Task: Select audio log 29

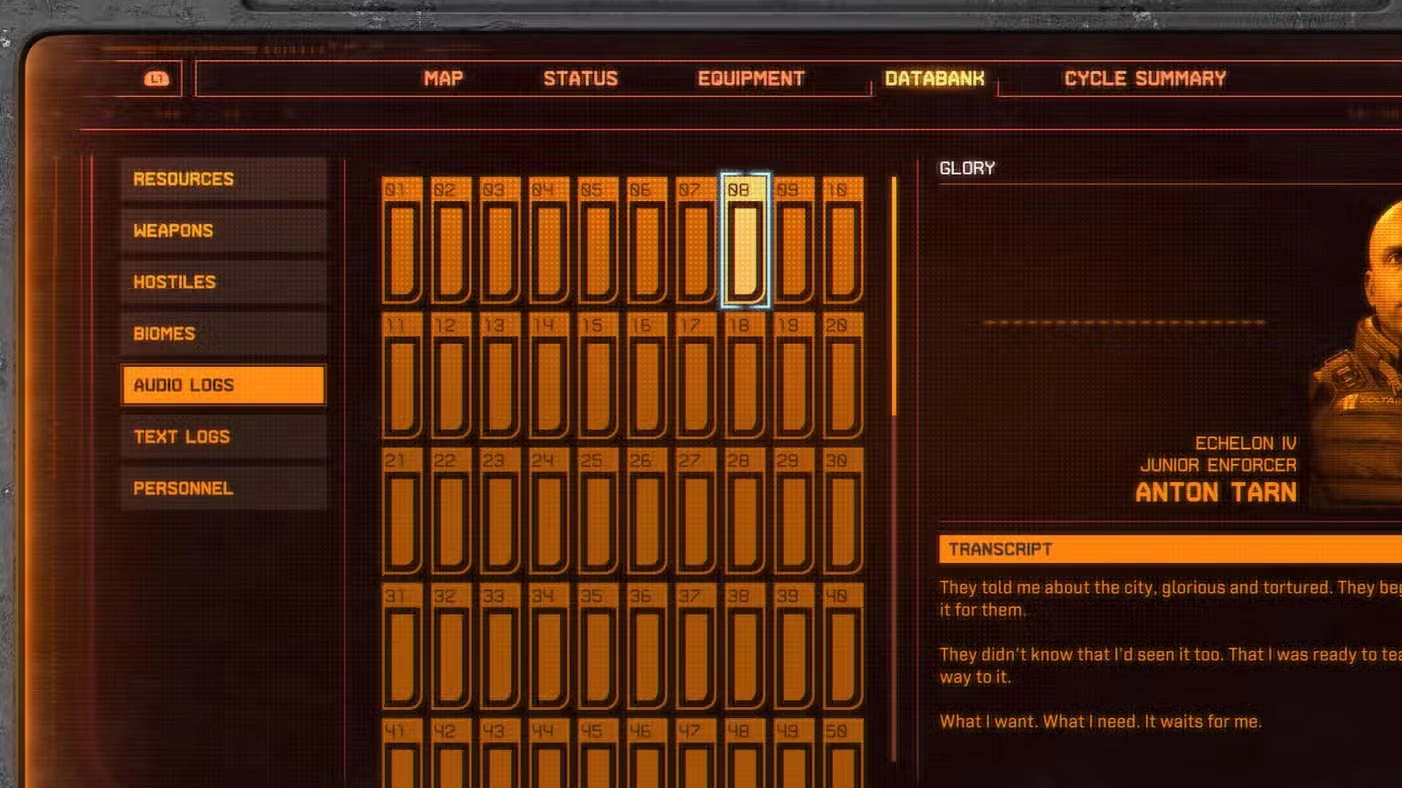Action: tap(794, 511)
